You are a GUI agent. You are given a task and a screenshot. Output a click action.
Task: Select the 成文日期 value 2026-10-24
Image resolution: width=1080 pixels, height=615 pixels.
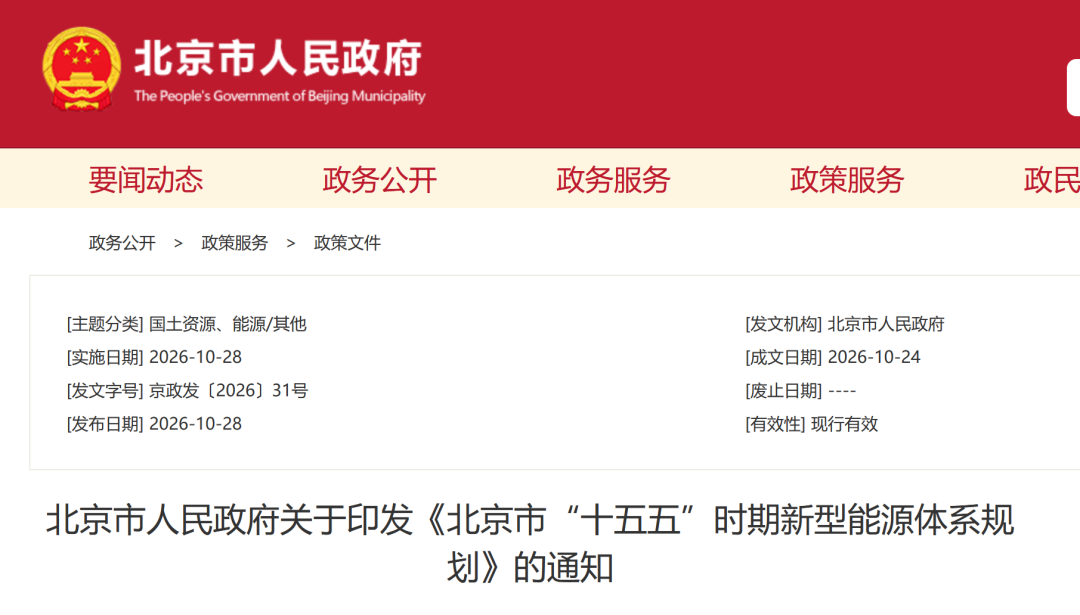tap(874, 357)
